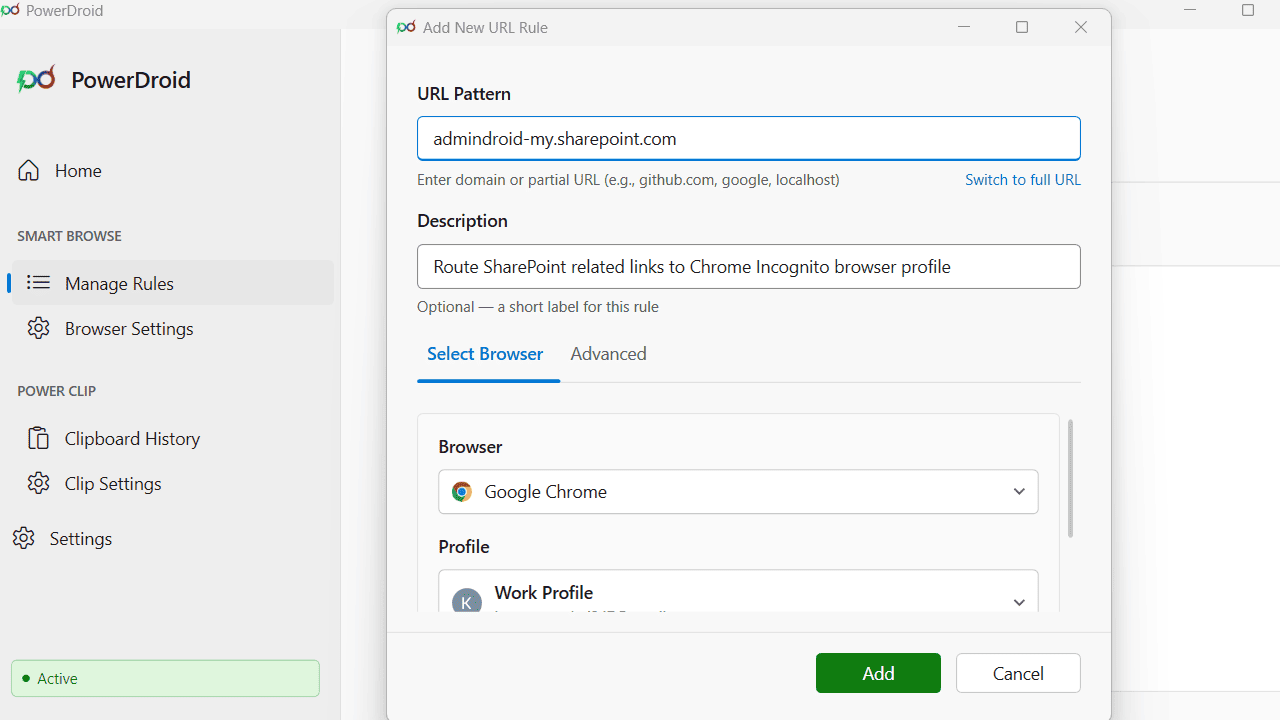This screenshot has height=720, width=1280.
Task: Maximize the Add New URL Rule dialog
Action: pos(1022,27)
